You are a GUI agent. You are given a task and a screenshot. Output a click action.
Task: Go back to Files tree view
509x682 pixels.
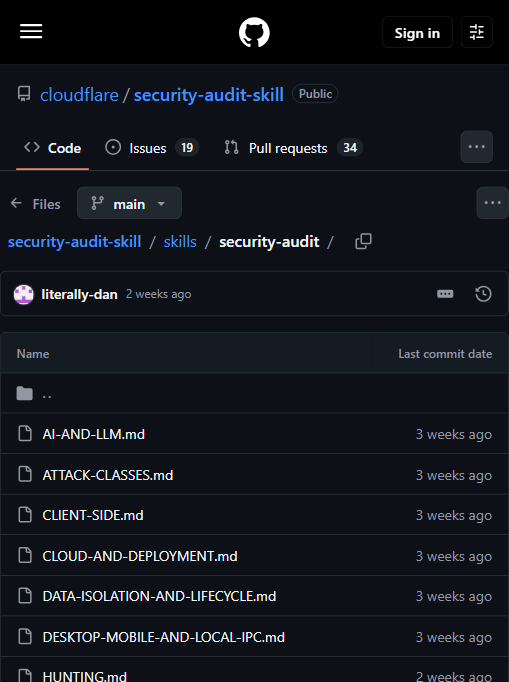pos(36,204)
